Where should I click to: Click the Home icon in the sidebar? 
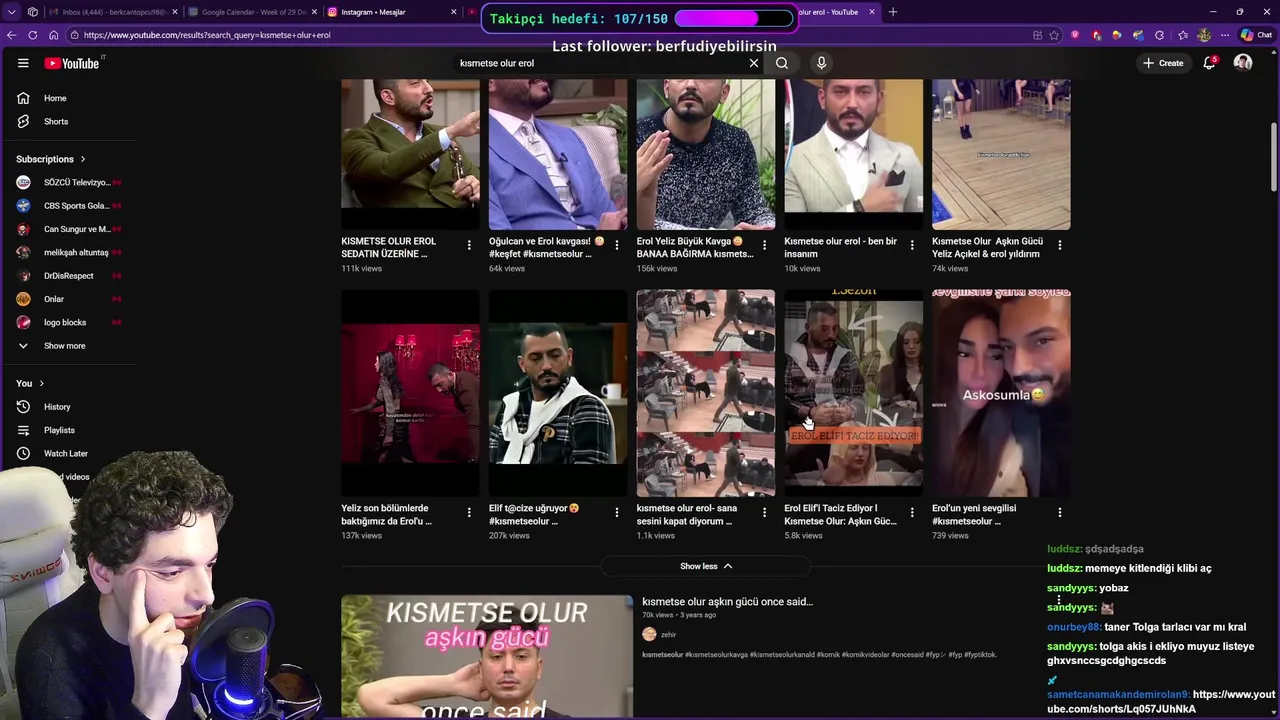pos(23,98)
